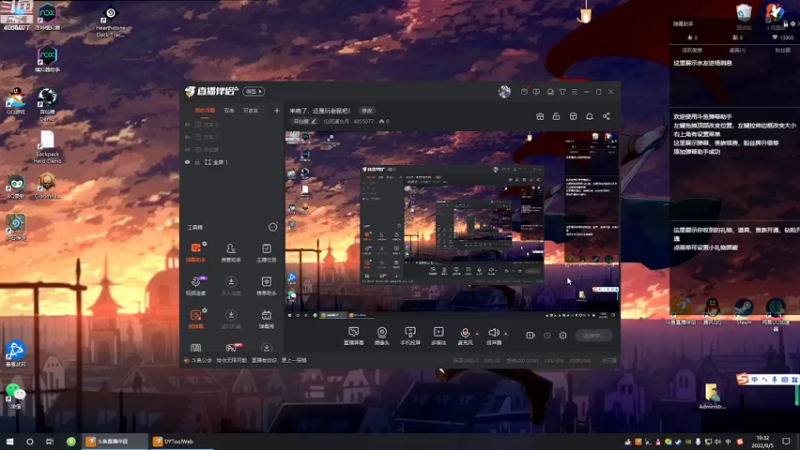Select the 文本 2 source row

click(231, 124)
